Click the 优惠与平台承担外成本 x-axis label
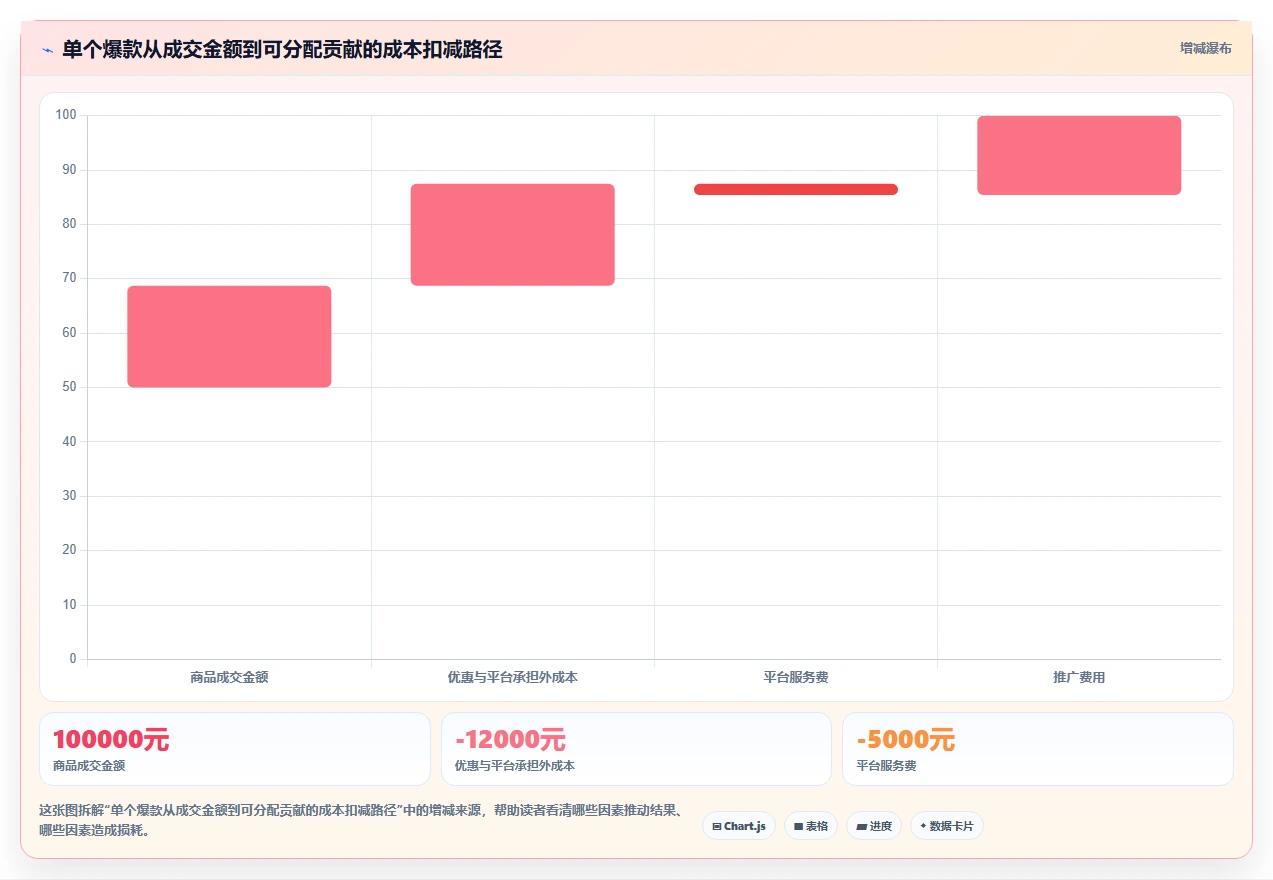The width and height of the screenshot is (1273, 880). (512, 677)
